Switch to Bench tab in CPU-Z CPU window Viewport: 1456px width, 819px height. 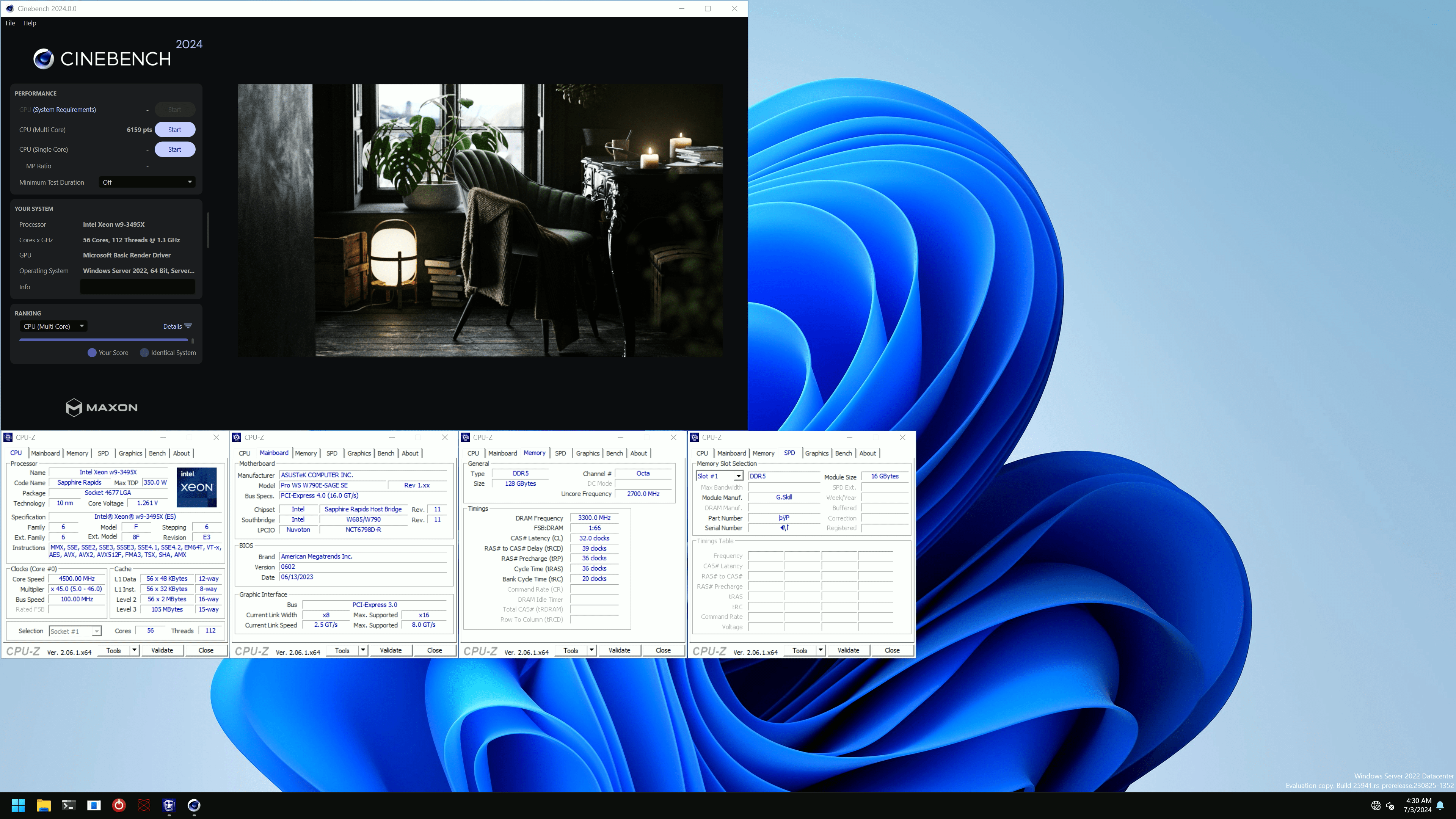(157, 453)
